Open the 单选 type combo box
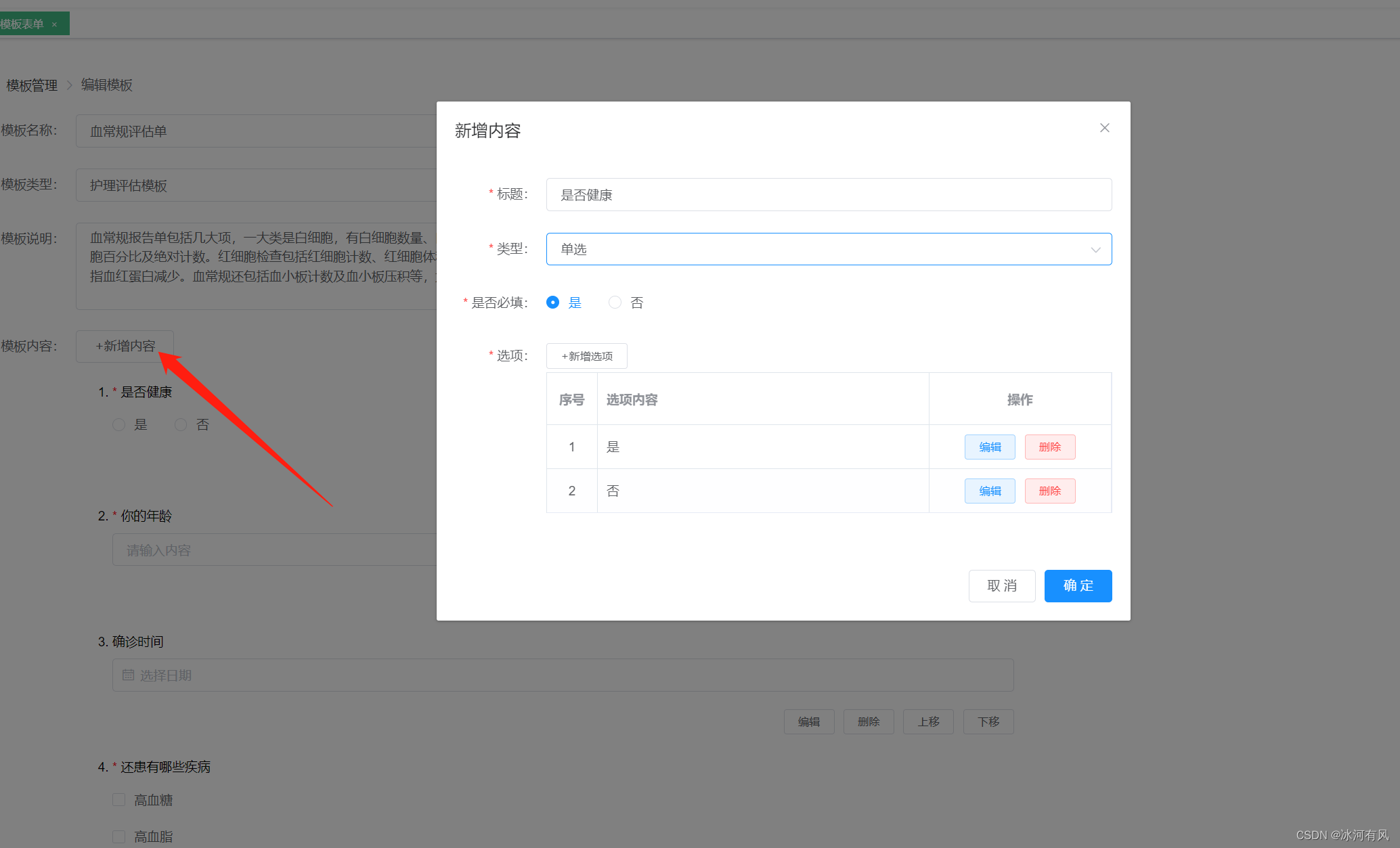Image resolution: width=1400 pixels, height=848 pixels. pyautogui.click(x=812, y=250)
